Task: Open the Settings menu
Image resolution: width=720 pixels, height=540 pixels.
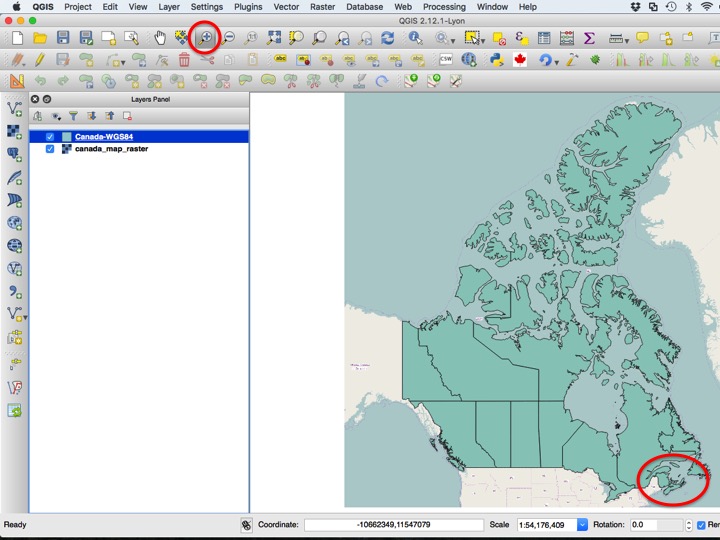Action: (207, 7)
